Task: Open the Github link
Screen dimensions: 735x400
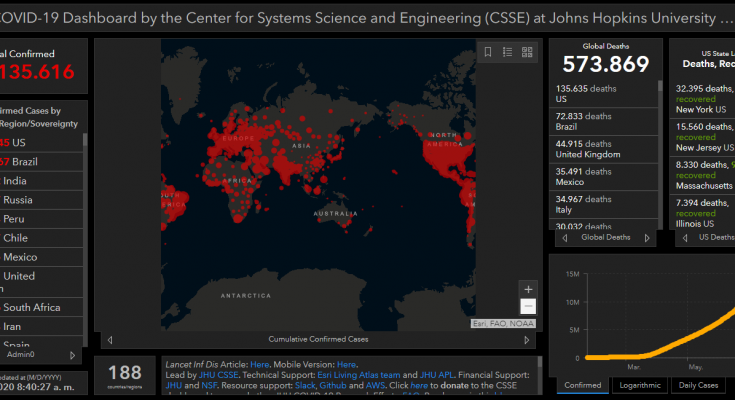Action: [333, 385]
